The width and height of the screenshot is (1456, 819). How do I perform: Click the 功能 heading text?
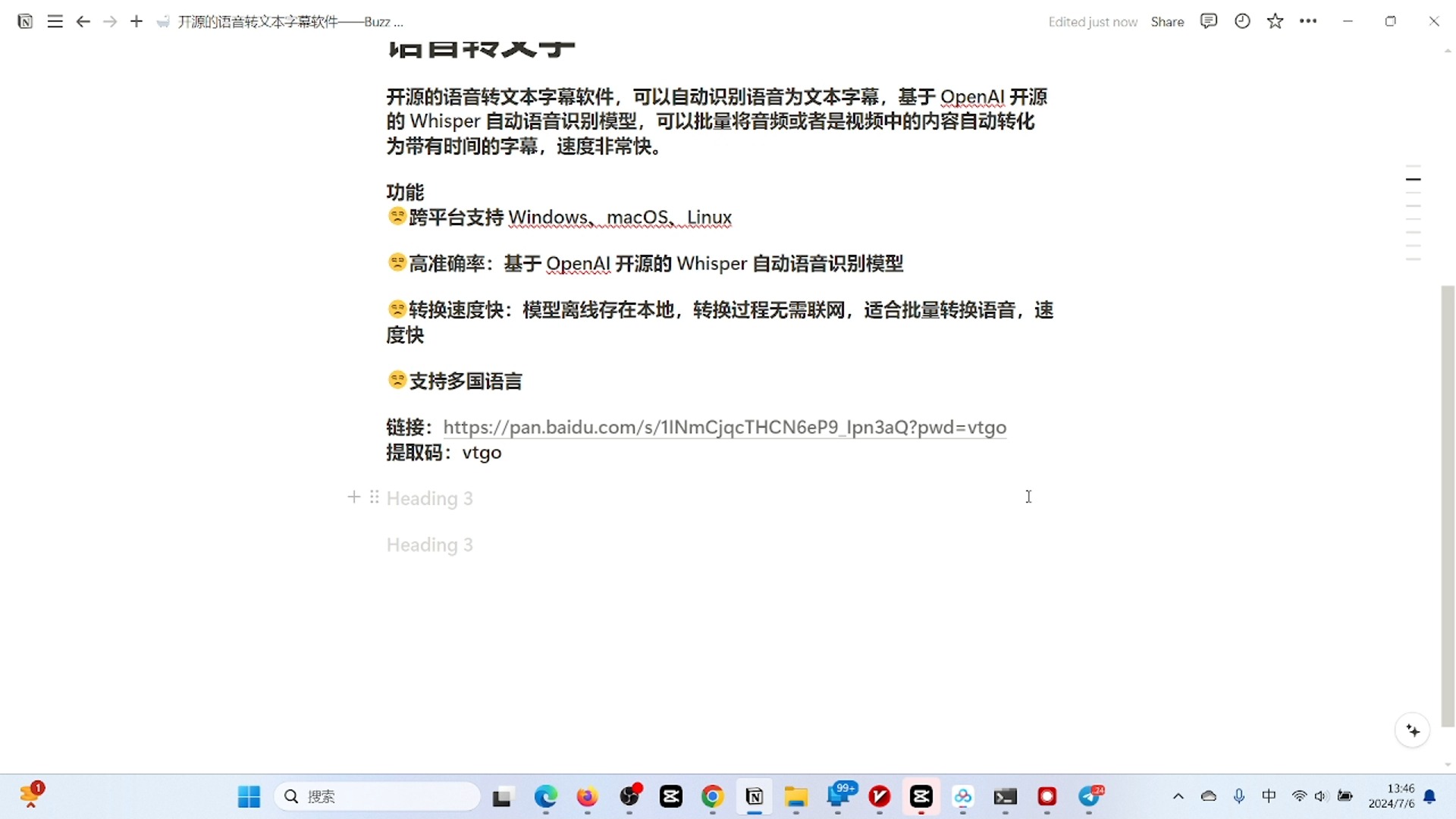[x=405, y=193]
